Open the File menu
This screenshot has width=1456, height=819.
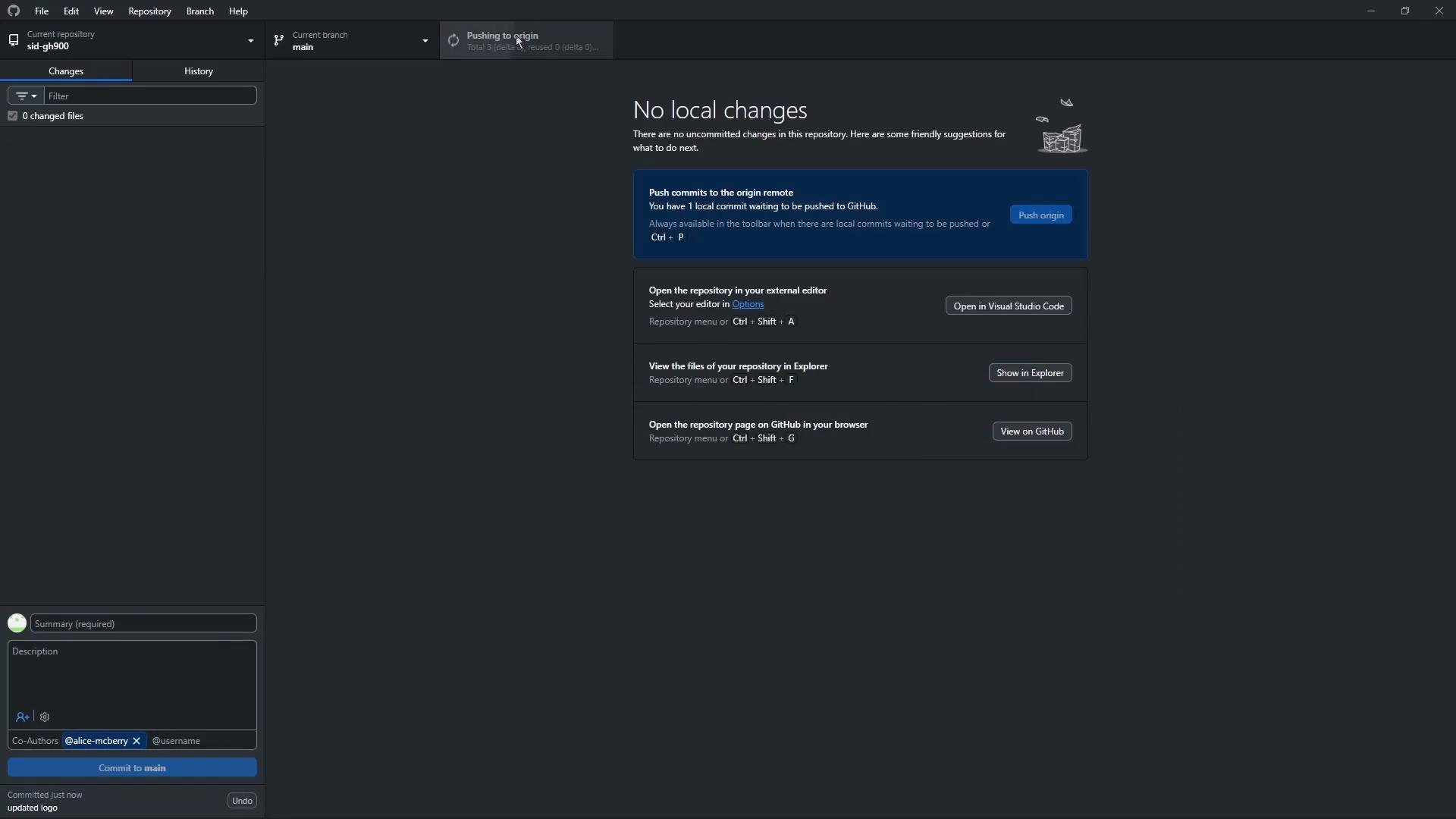(42, 11)
